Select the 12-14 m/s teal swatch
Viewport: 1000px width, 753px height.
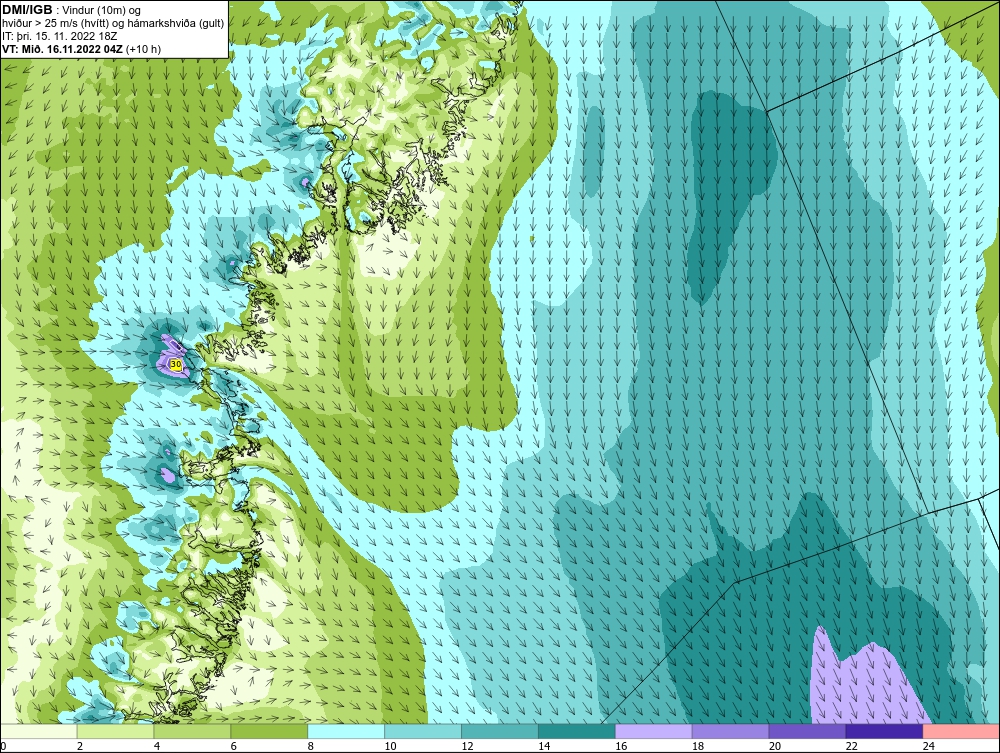tap(500, 731)
